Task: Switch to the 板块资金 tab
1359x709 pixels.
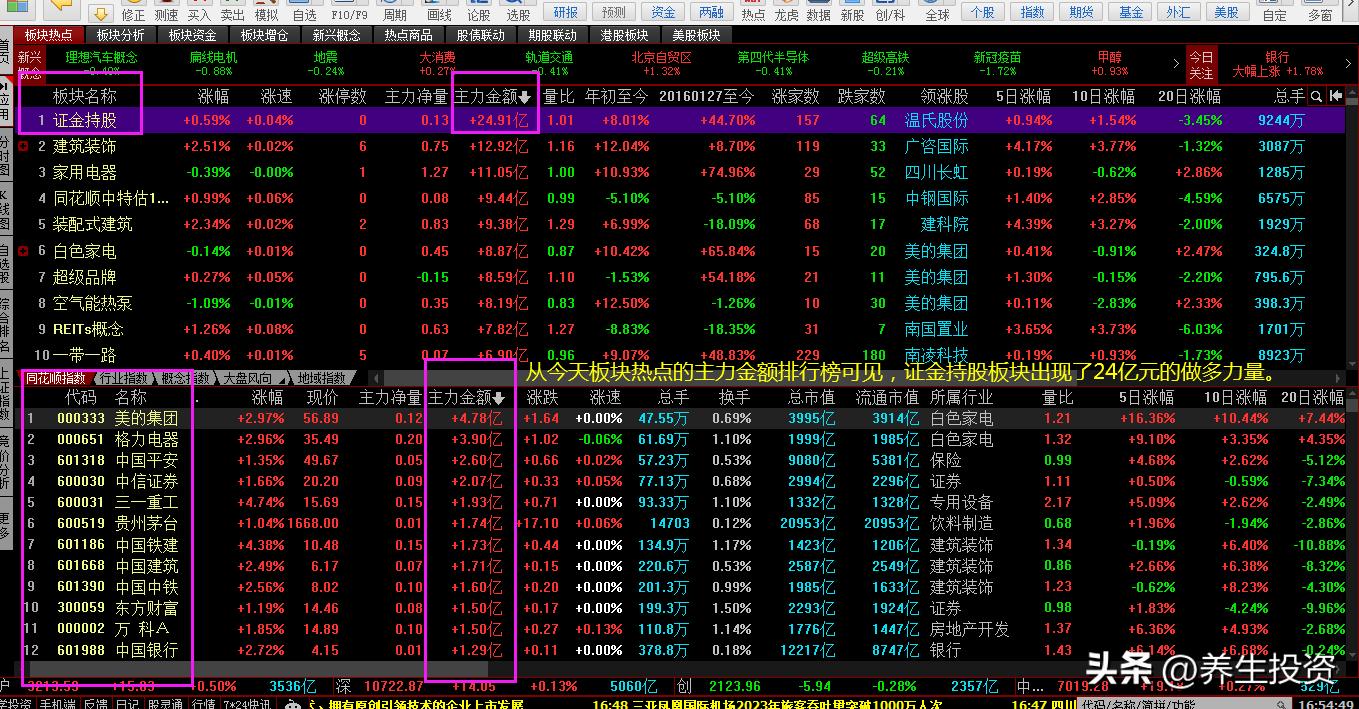Action: (192, 35)
